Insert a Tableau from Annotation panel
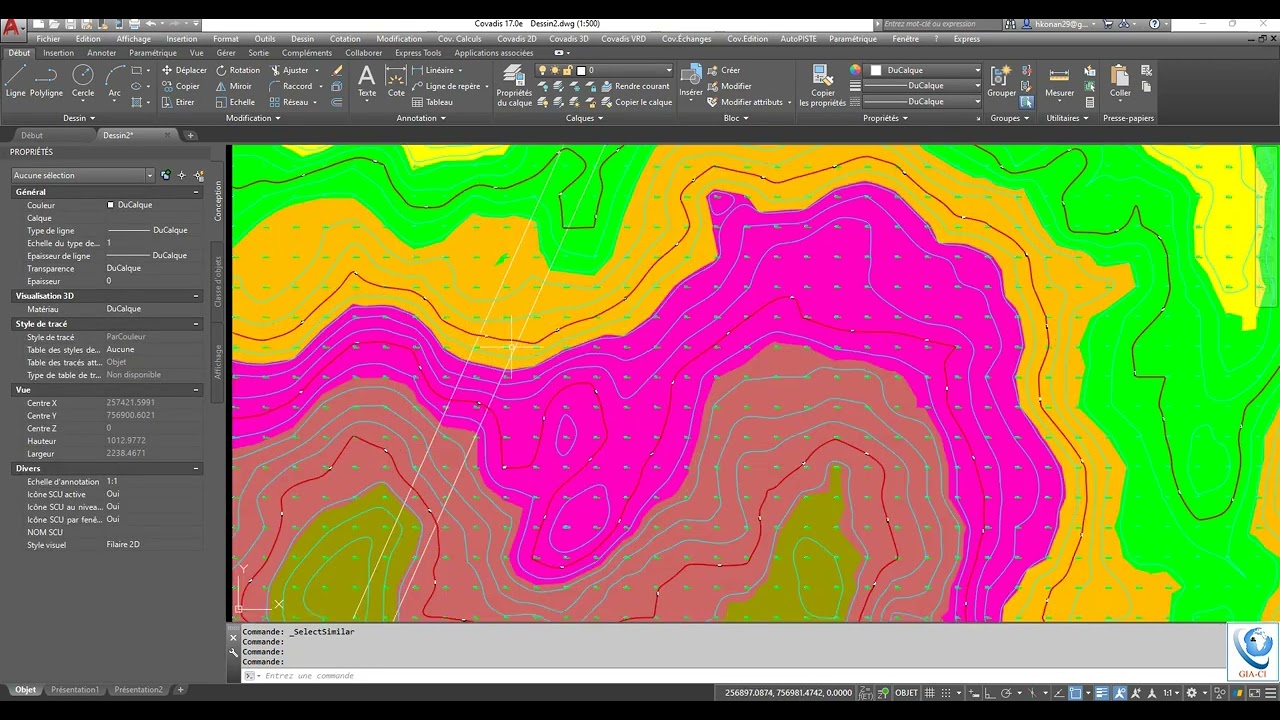 [x=432, y=102]
